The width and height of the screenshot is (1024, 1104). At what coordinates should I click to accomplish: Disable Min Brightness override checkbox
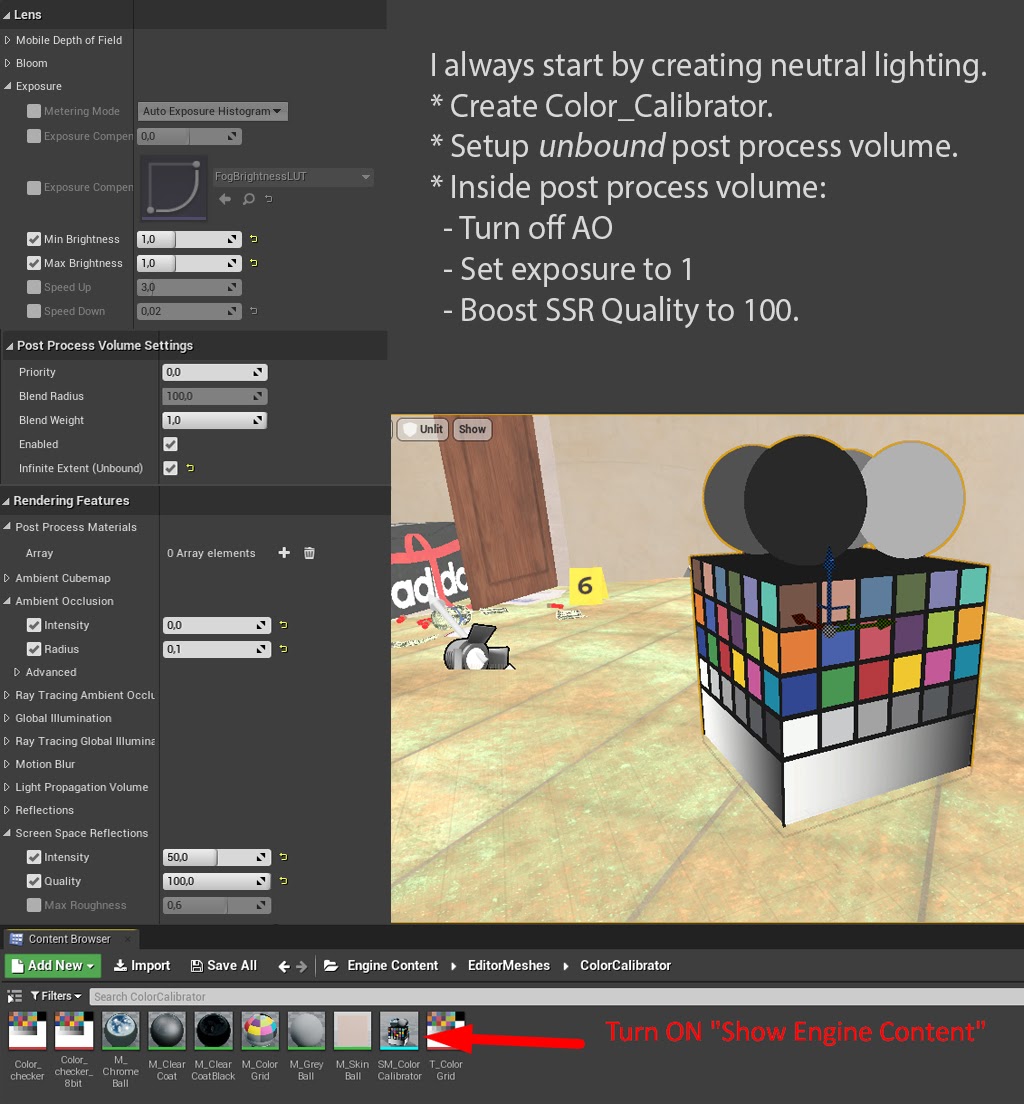(34, 239)
